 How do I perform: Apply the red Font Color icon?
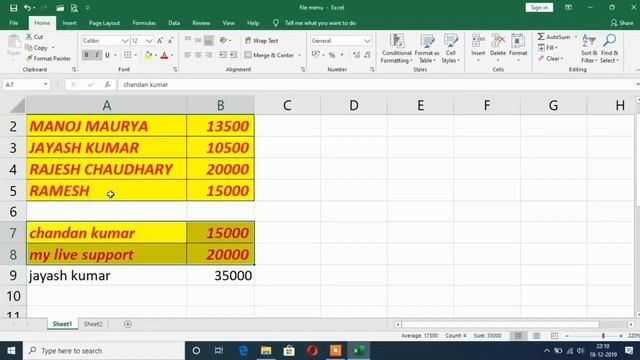pos(164,55)
